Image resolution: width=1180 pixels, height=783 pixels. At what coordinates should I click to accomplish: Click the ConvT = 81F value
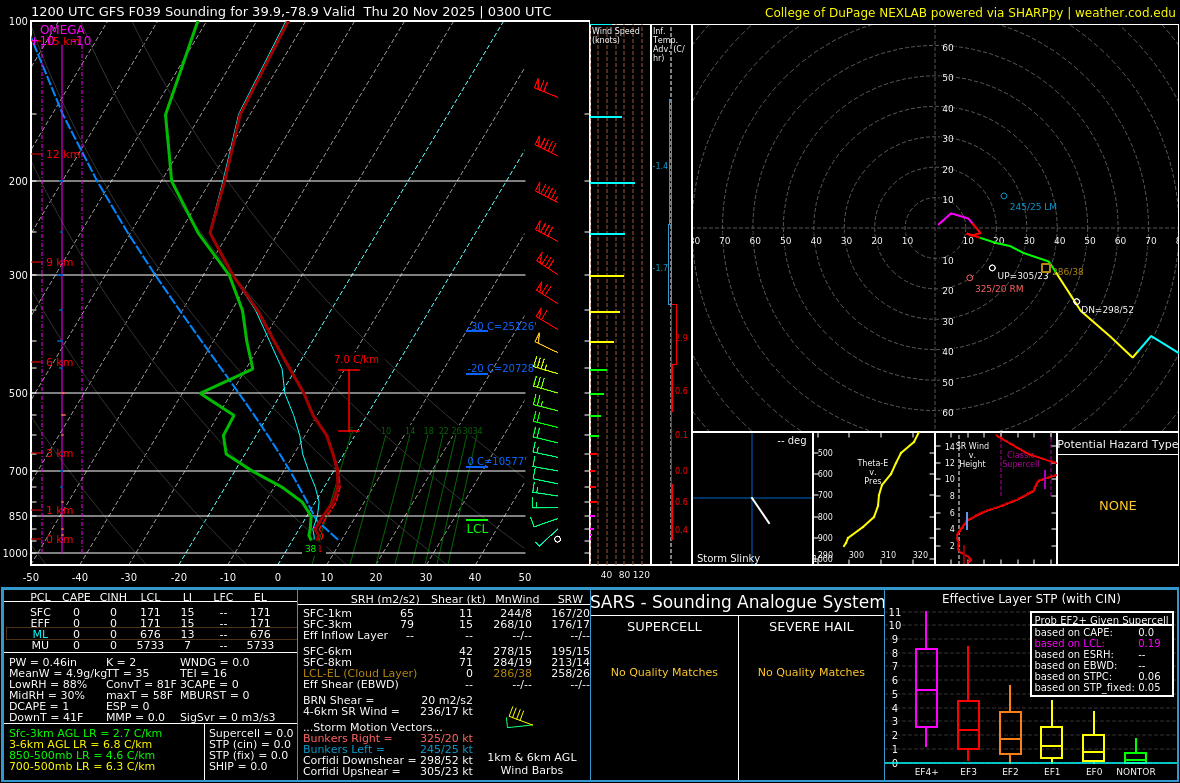tap(141, 684)
